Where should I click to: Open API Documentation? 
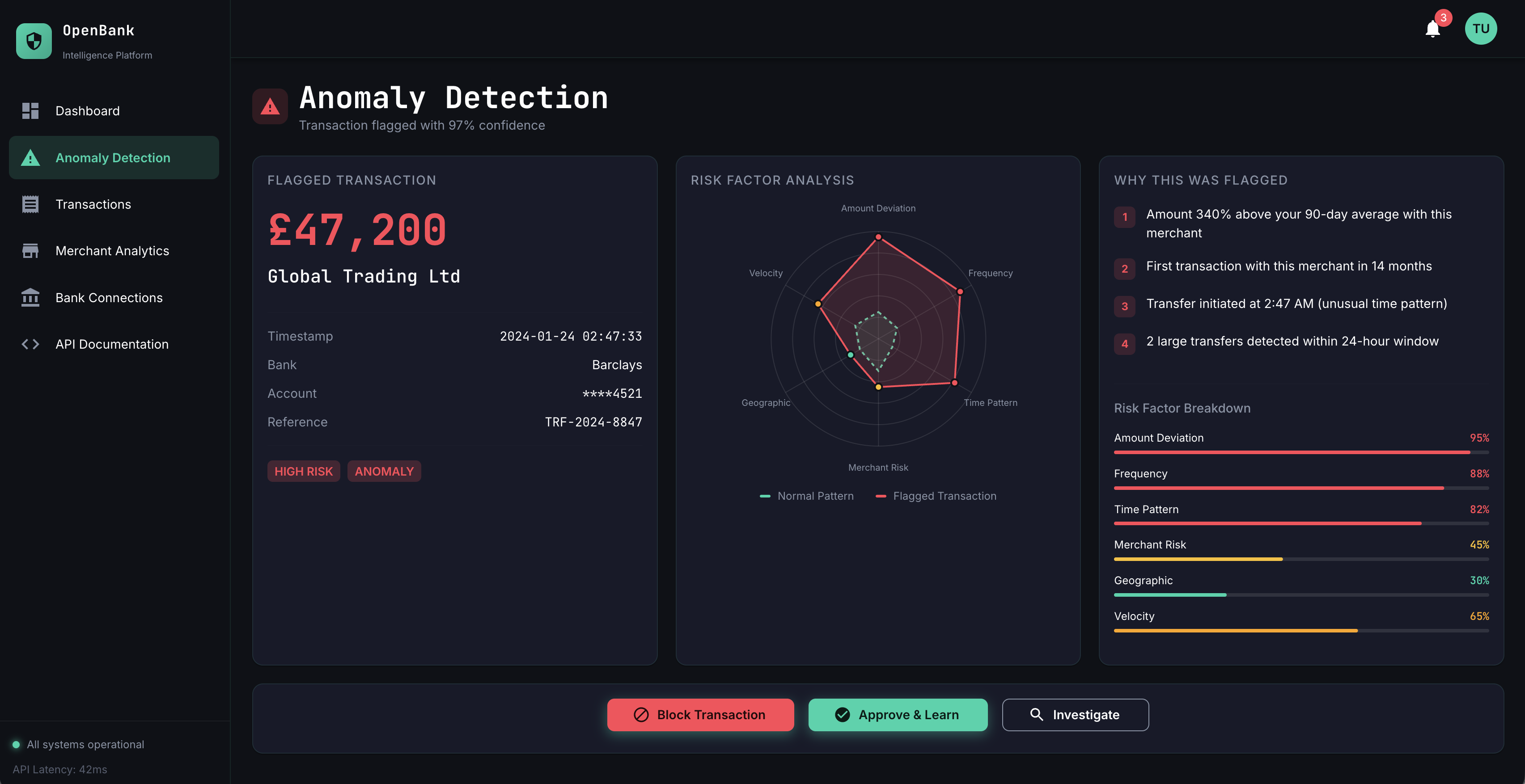coord(114,344)
